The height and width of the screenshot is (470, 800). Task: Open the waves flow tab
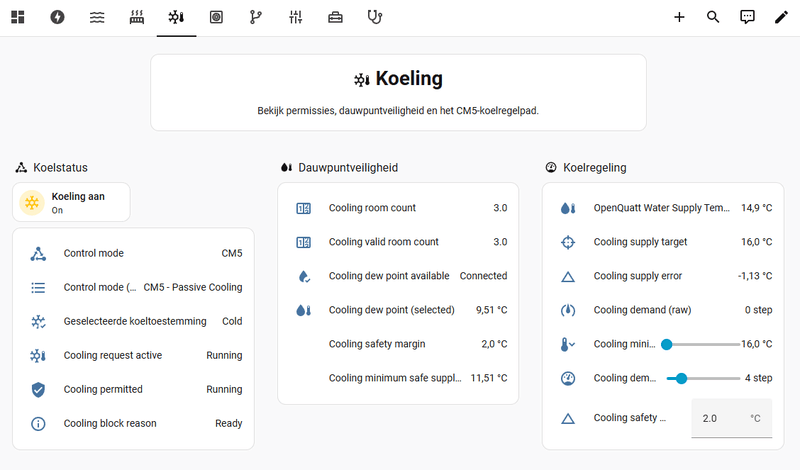(x=97, y=17)
